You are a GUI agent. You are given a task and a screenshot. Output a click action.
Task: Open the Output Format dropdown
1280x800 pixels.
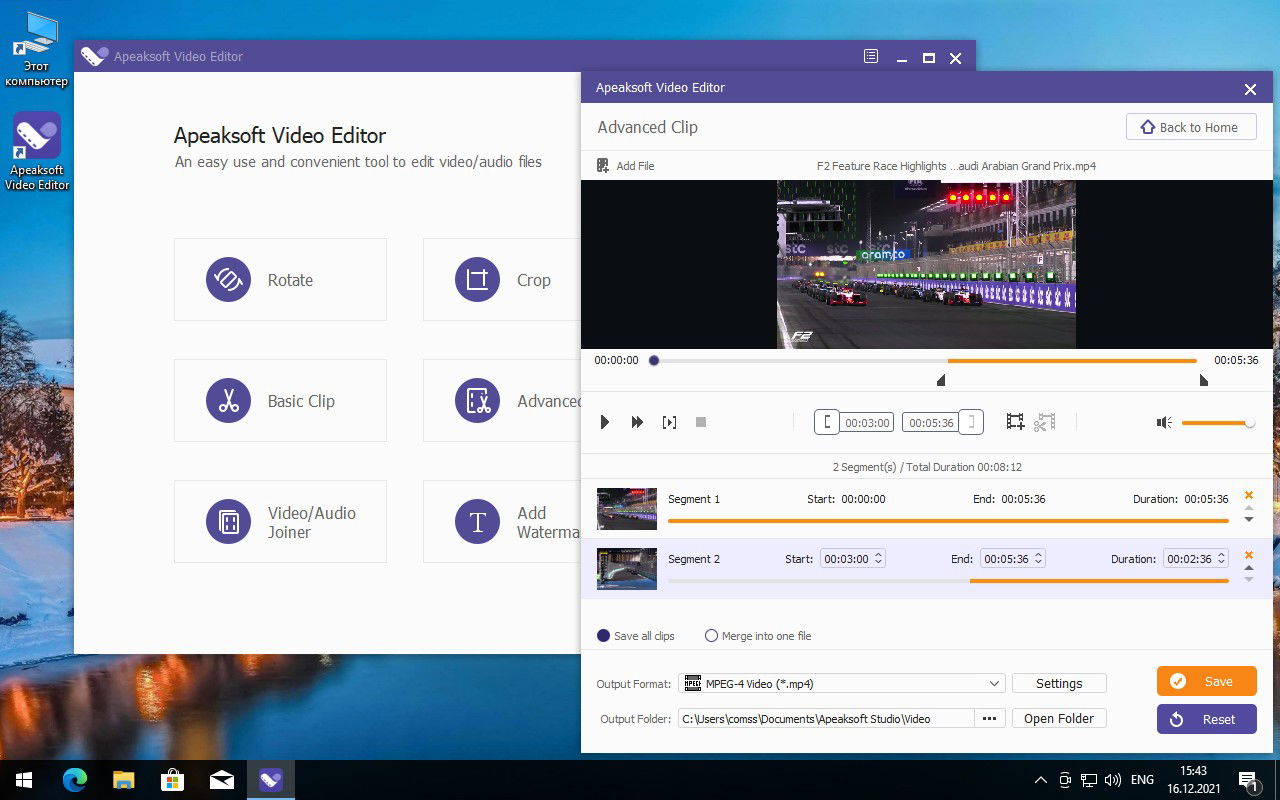click(993, 683)
